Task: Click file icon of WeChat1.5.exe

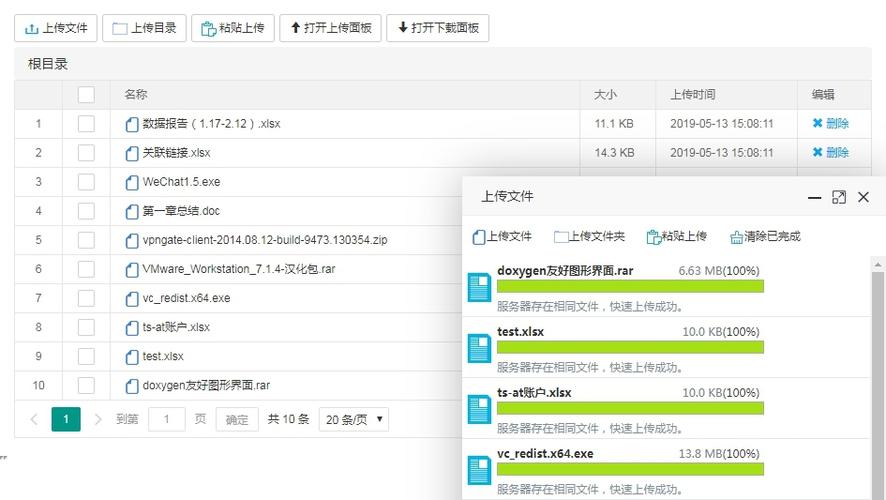Action: (x=132, y=182)
